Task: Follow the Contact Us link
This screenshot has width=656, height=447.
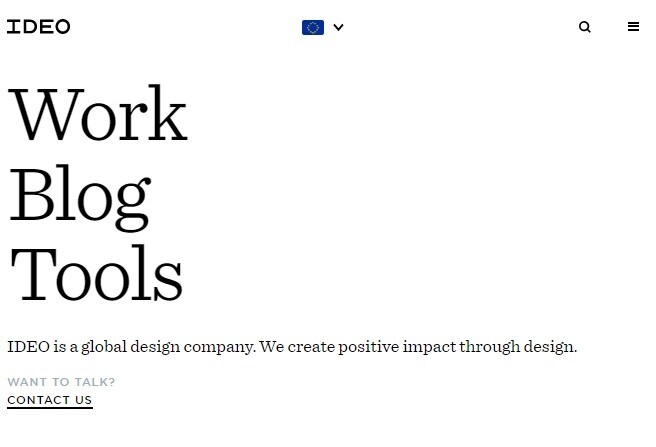Action: pos(50,400)
